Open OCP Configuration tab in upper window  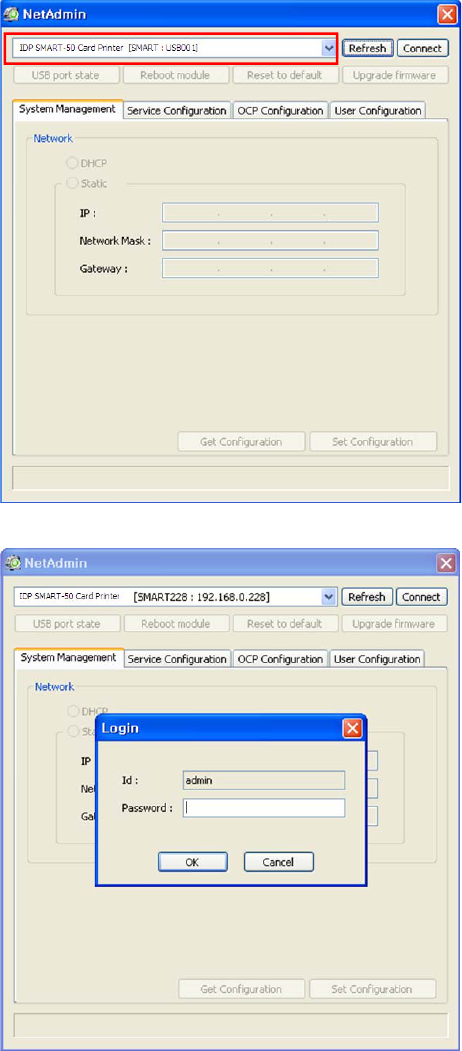click(x=280, y=111)
